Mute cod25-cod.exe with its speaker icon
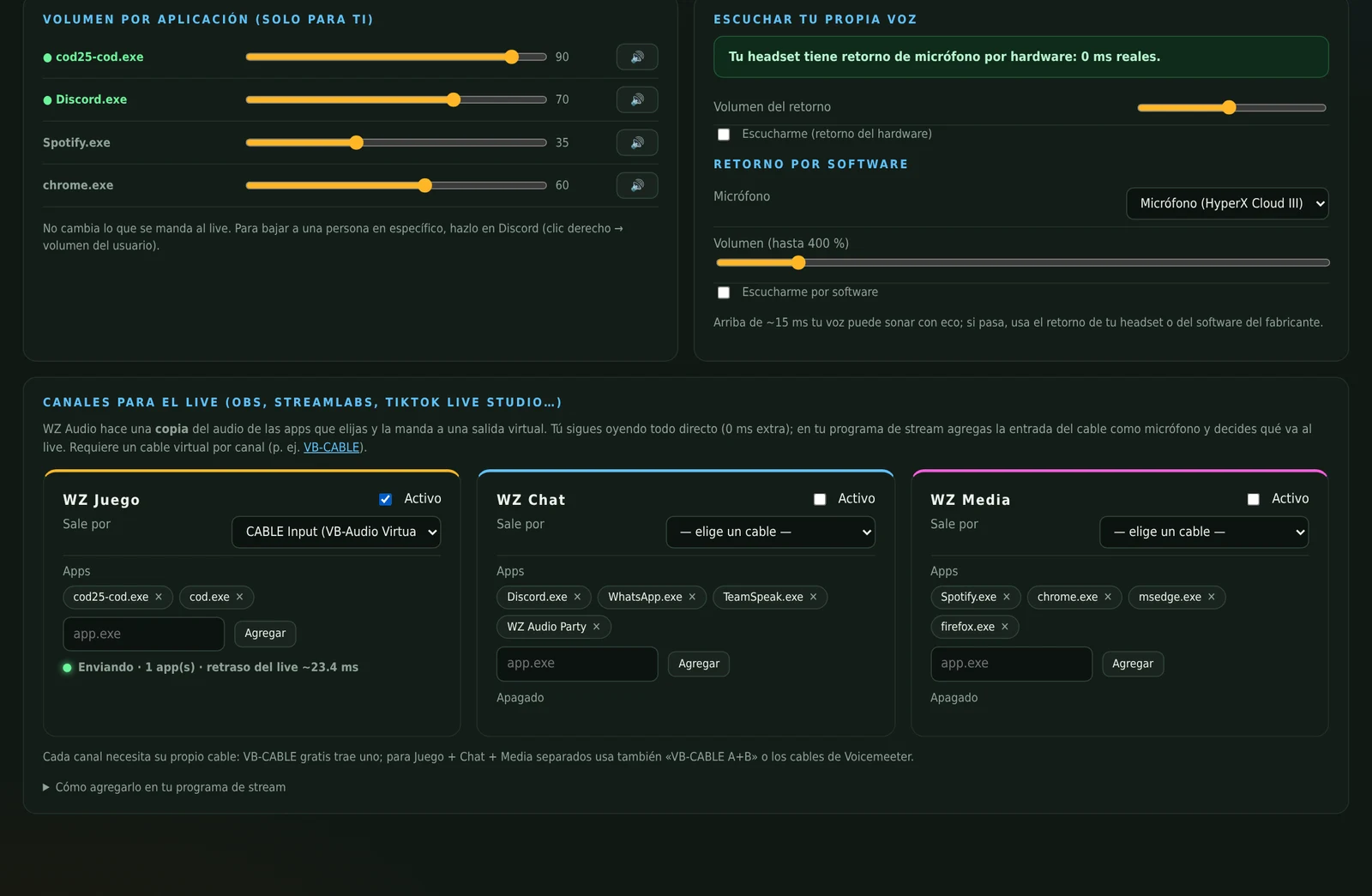1372x896 pixels. point(637,57)
